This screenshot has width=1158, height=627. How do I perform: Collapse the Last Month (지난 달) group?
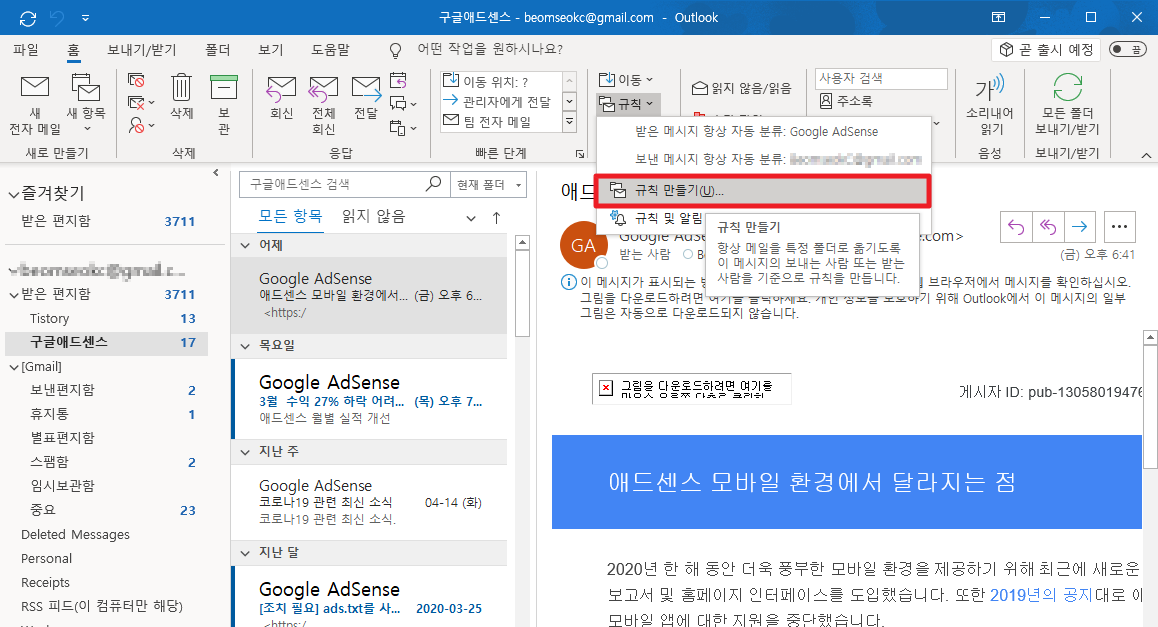click(x=245, y=553)
